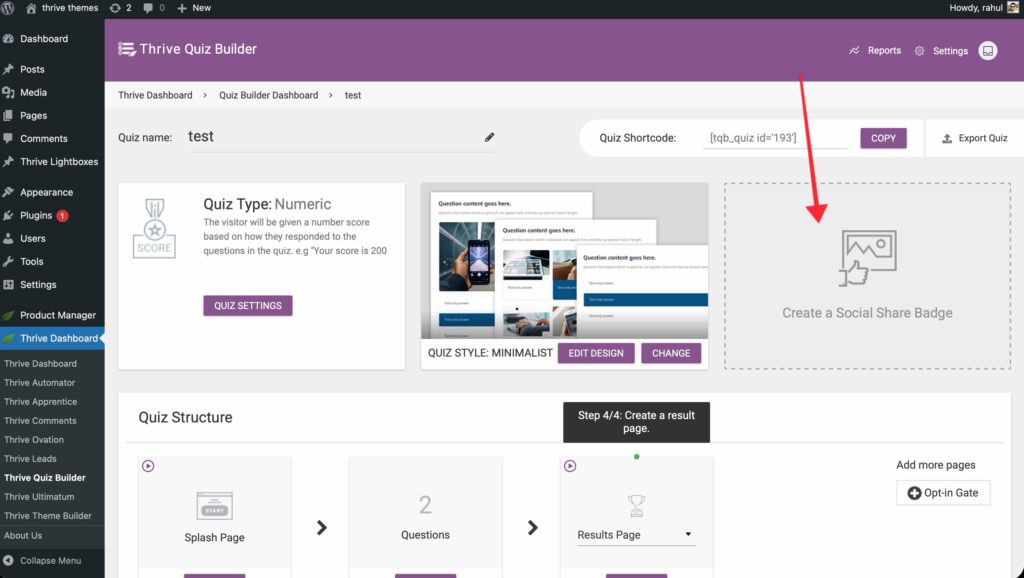Click the WordPress logo in admin bar

click(11, 8)
